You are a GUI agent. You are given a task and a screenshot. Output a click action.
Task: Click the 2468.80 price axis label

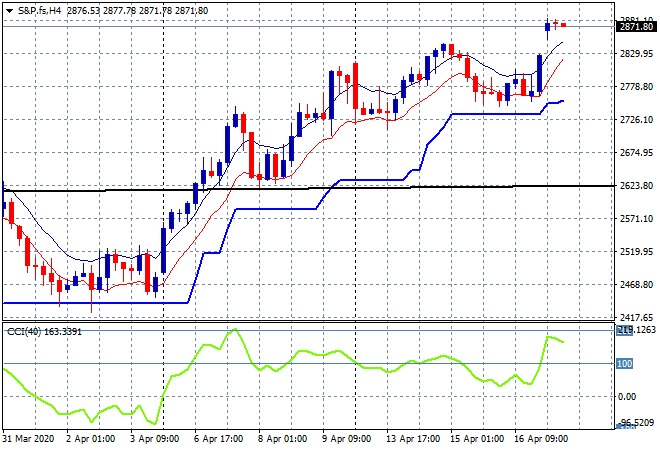point(636,285)
